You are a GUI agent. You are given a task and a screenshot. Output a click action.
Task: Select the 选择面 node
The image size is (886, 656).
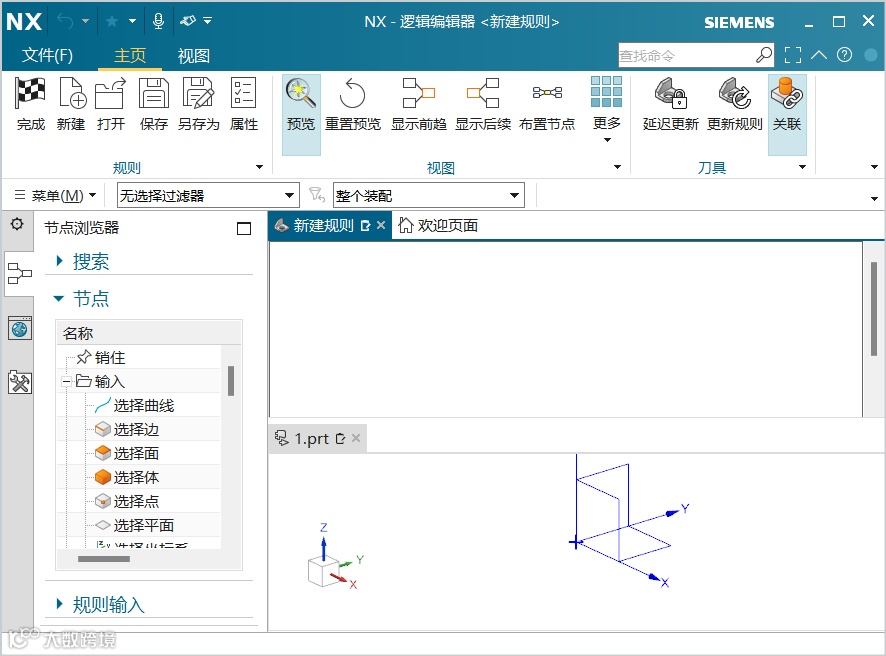tap(136, 453)
